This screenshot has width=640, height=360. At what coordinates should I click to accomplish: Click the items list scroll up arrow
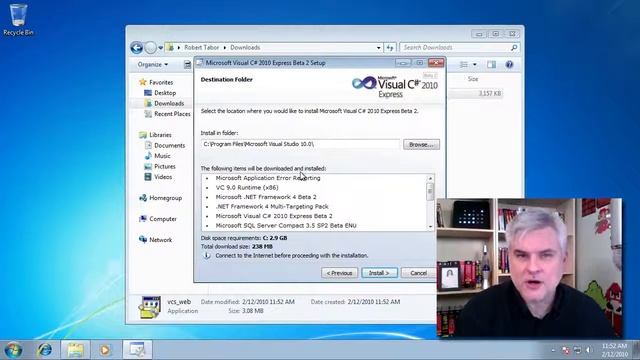[430, 178]
